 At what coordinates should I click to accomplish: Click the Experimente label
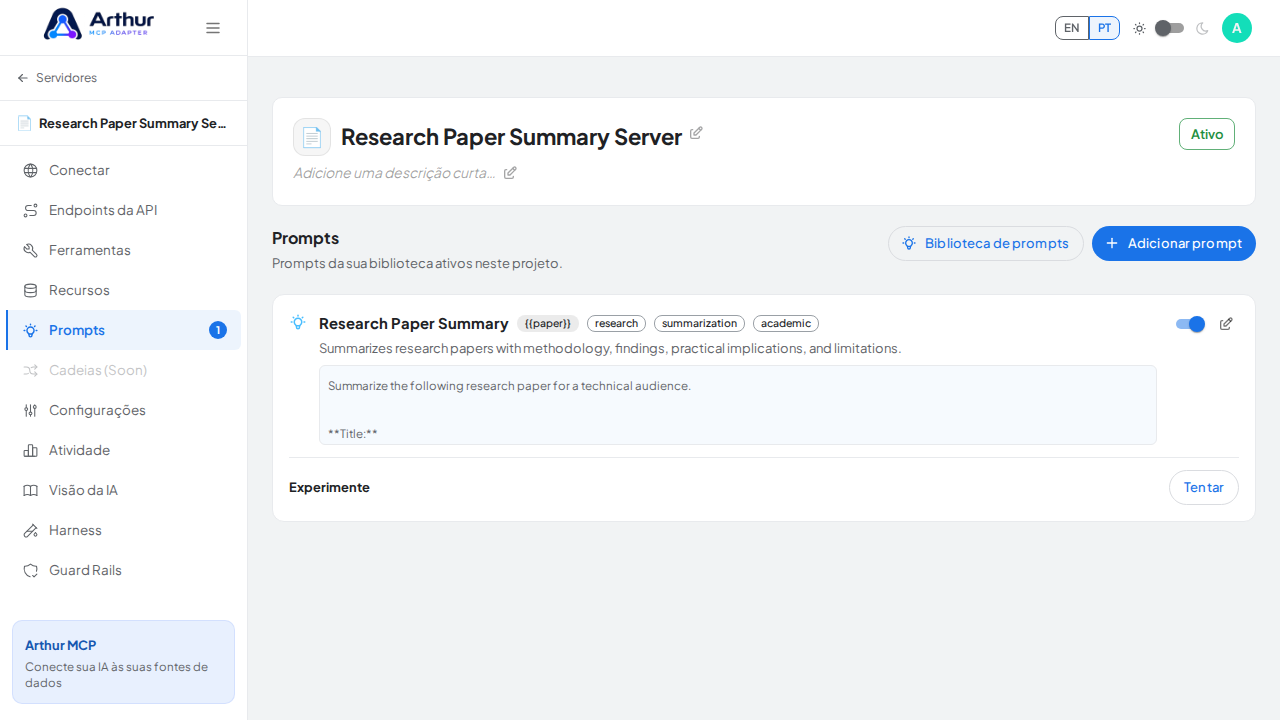coord(329,488)
